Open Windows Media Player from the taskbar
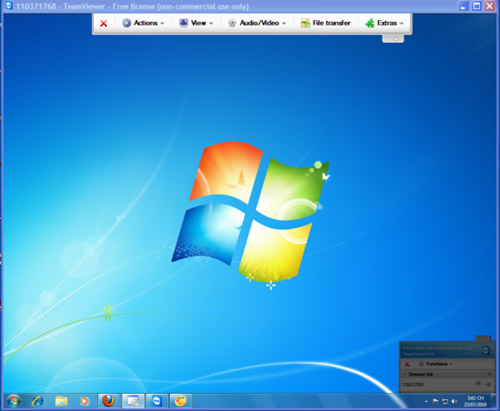 [84, 401]
